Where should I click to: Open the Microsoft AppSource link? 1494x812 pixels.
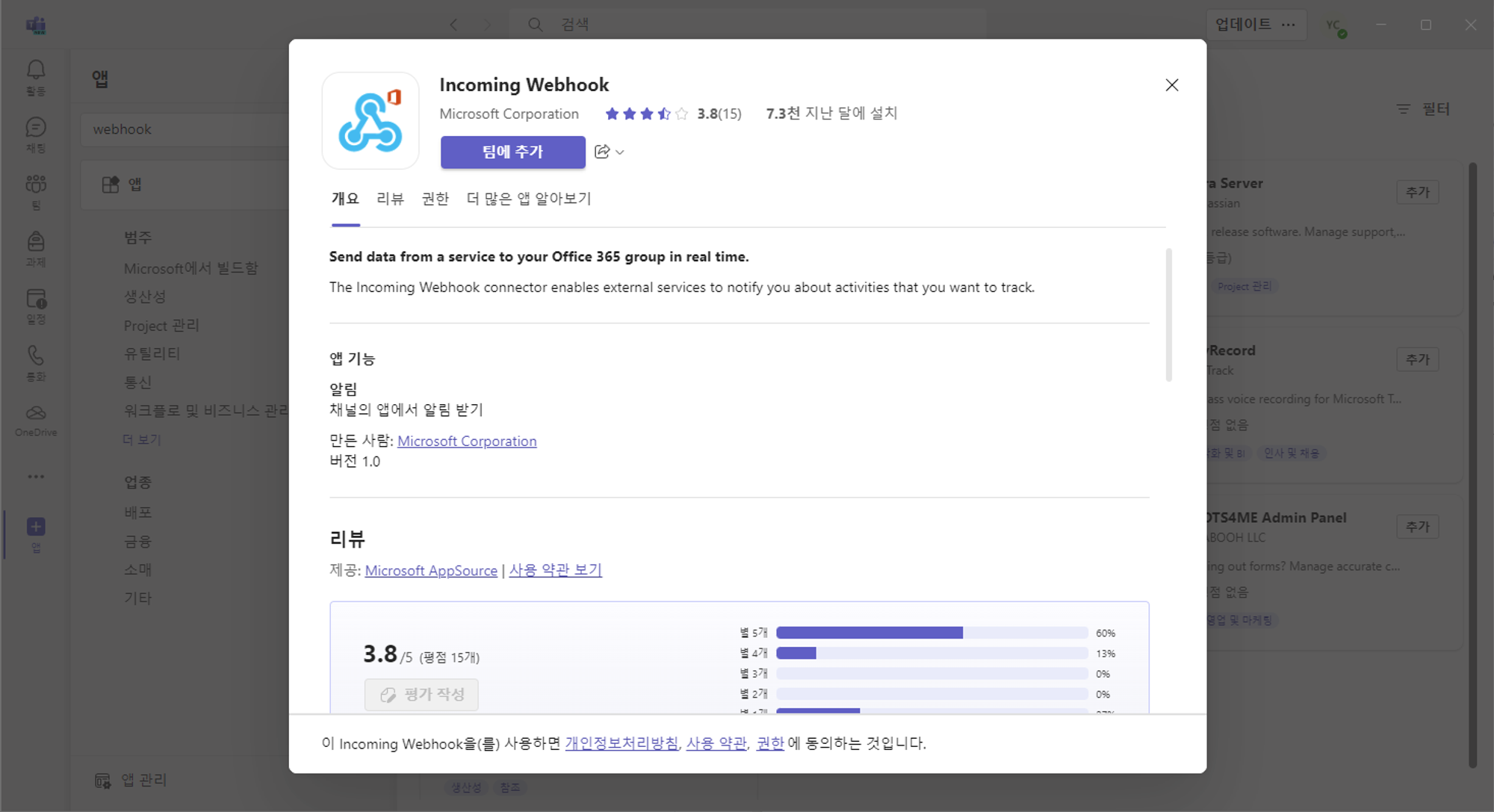pyautogui.click(x=431, y=571)
